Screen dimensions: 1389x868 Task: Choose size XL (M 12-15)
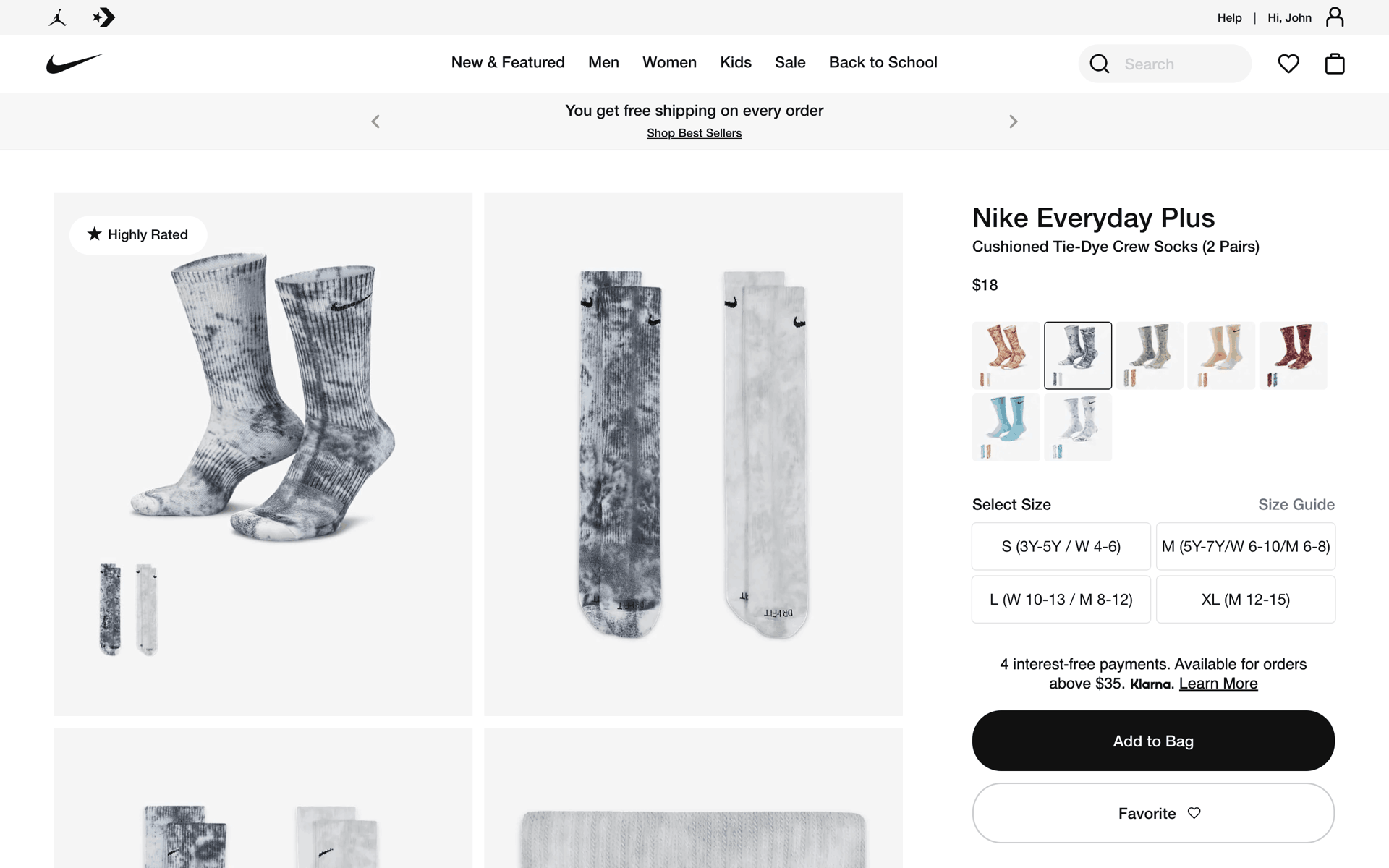tap(1246, 599)
